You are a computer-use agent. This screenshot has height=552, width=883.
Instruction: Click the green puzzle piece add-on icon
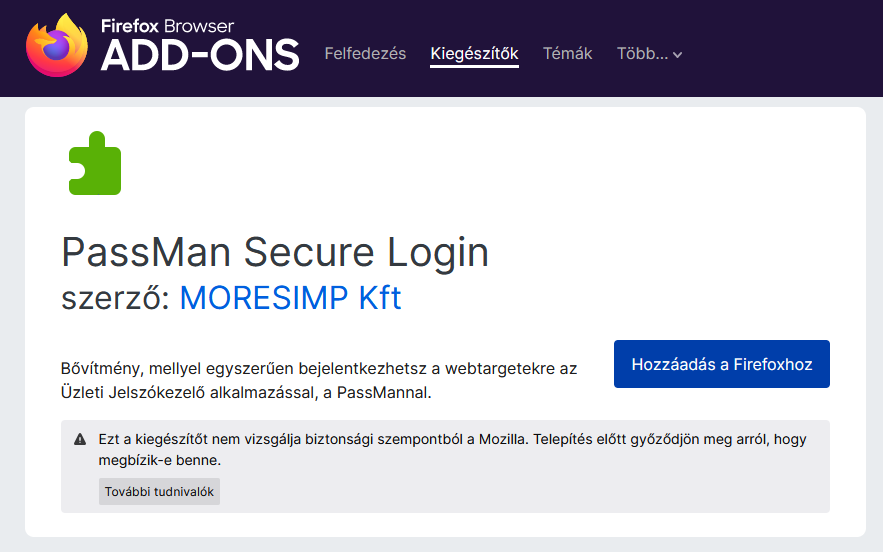[95, 163]
